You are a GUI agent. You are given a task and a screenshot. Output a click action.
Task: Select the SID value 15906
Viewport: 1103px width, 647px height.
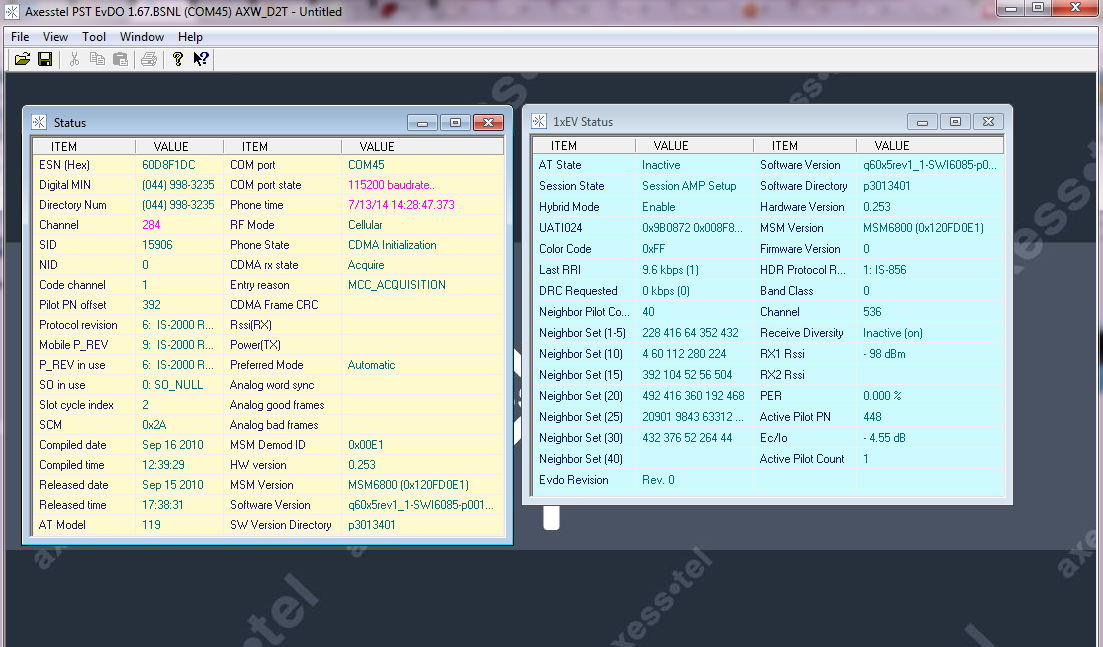(158, 245)
